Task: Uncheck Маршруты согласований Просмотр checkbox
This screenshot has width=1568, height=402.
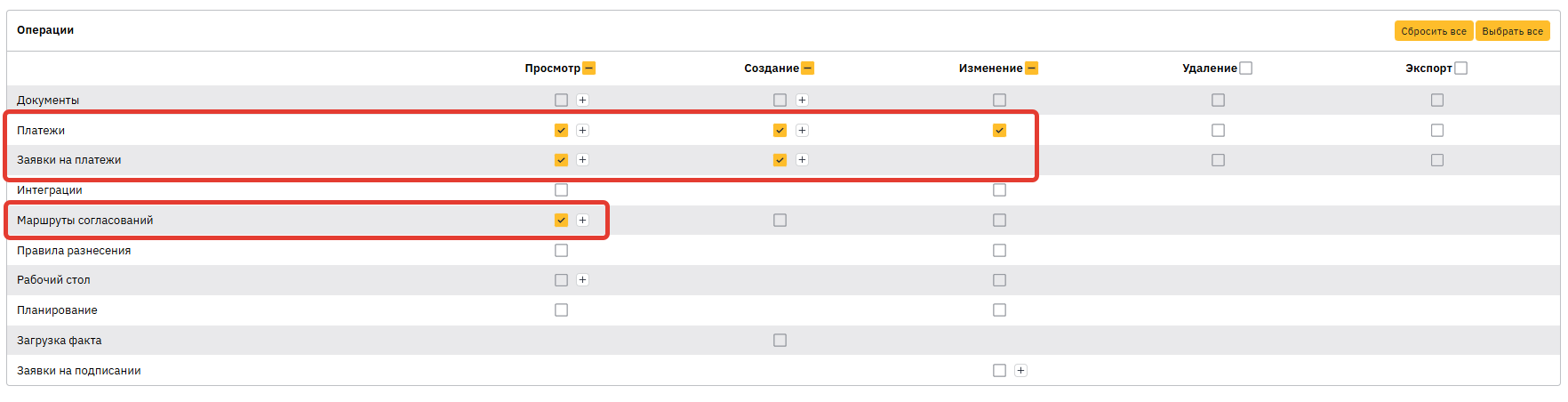Action: [561, 221]
